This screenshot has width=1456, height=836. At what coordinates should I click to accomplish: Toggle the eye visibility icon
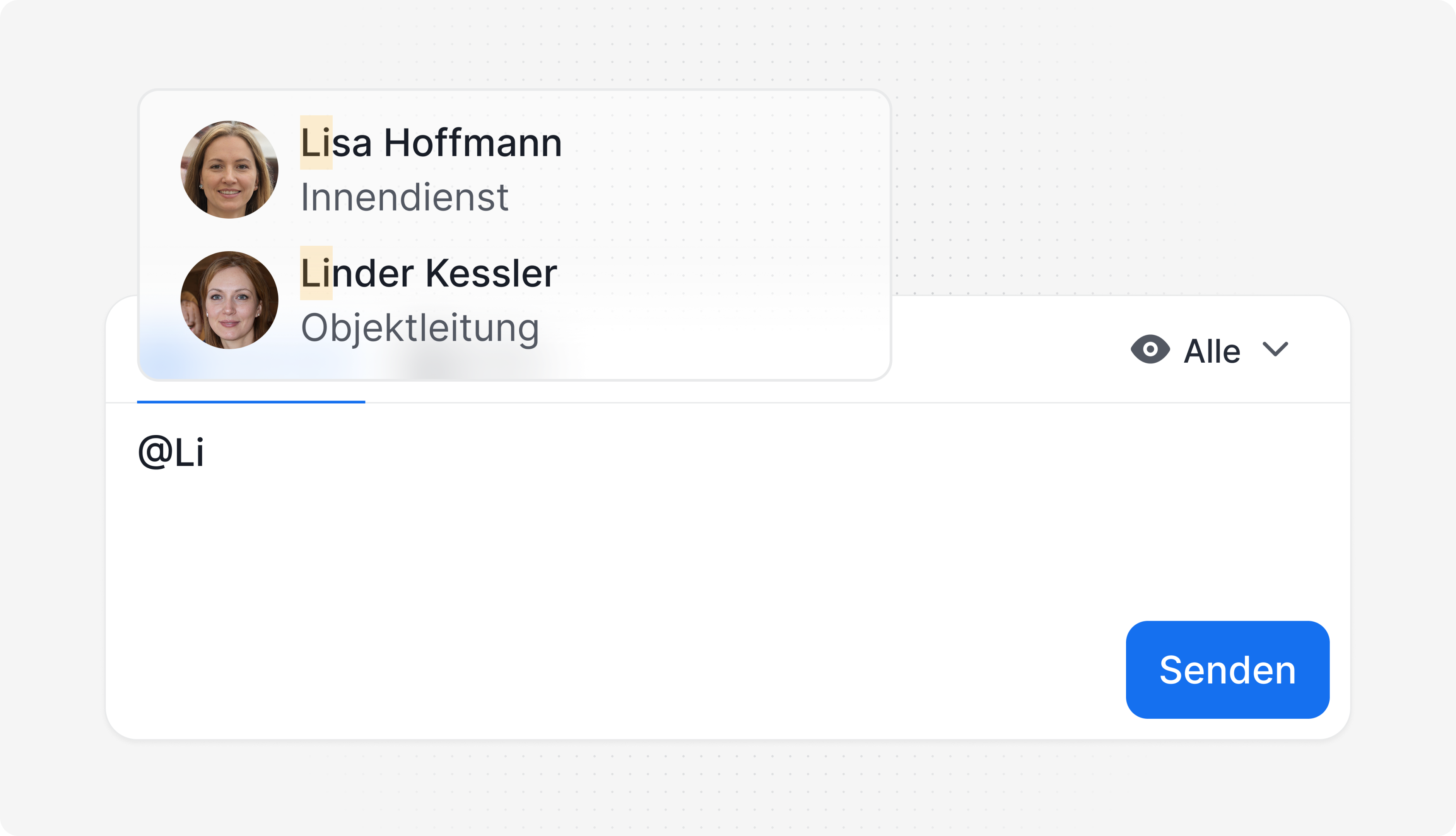click(x=1150, y=349)
